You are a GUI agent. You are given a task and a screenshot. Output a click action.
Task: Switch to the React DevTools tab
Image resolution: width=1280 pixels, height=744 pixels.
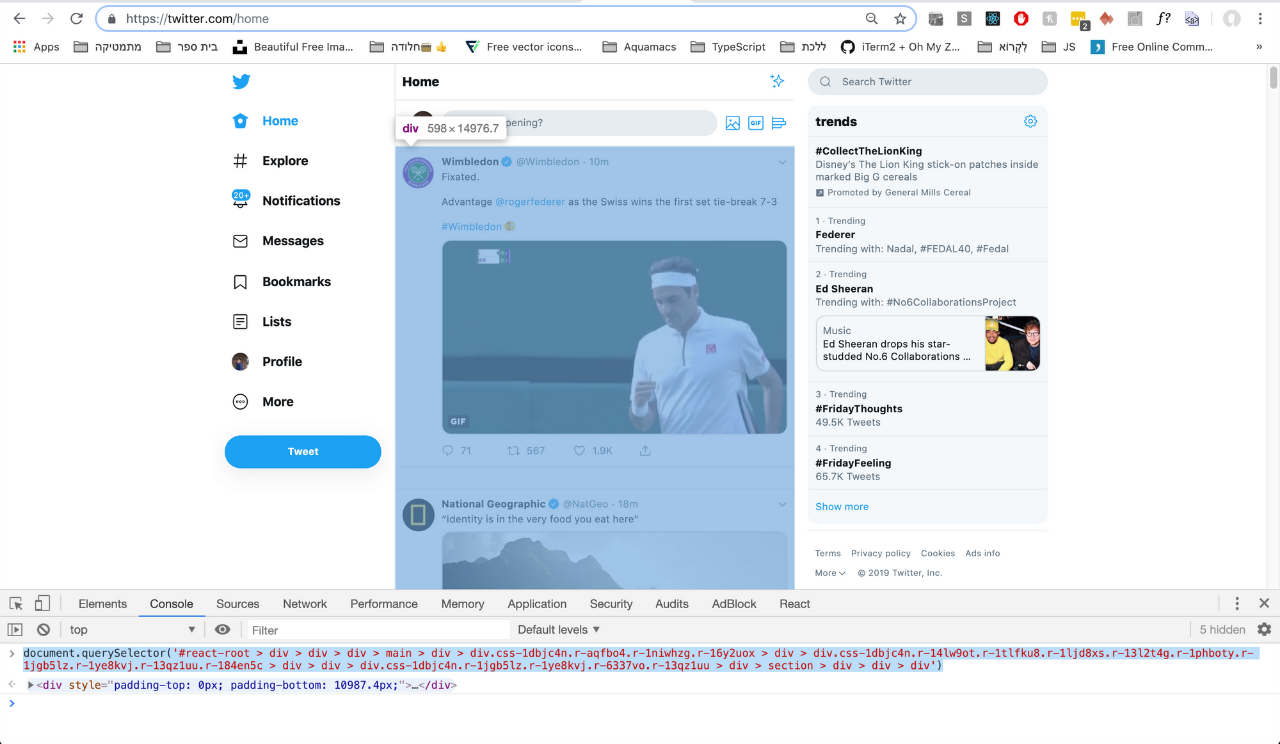(x=795, y=604)
